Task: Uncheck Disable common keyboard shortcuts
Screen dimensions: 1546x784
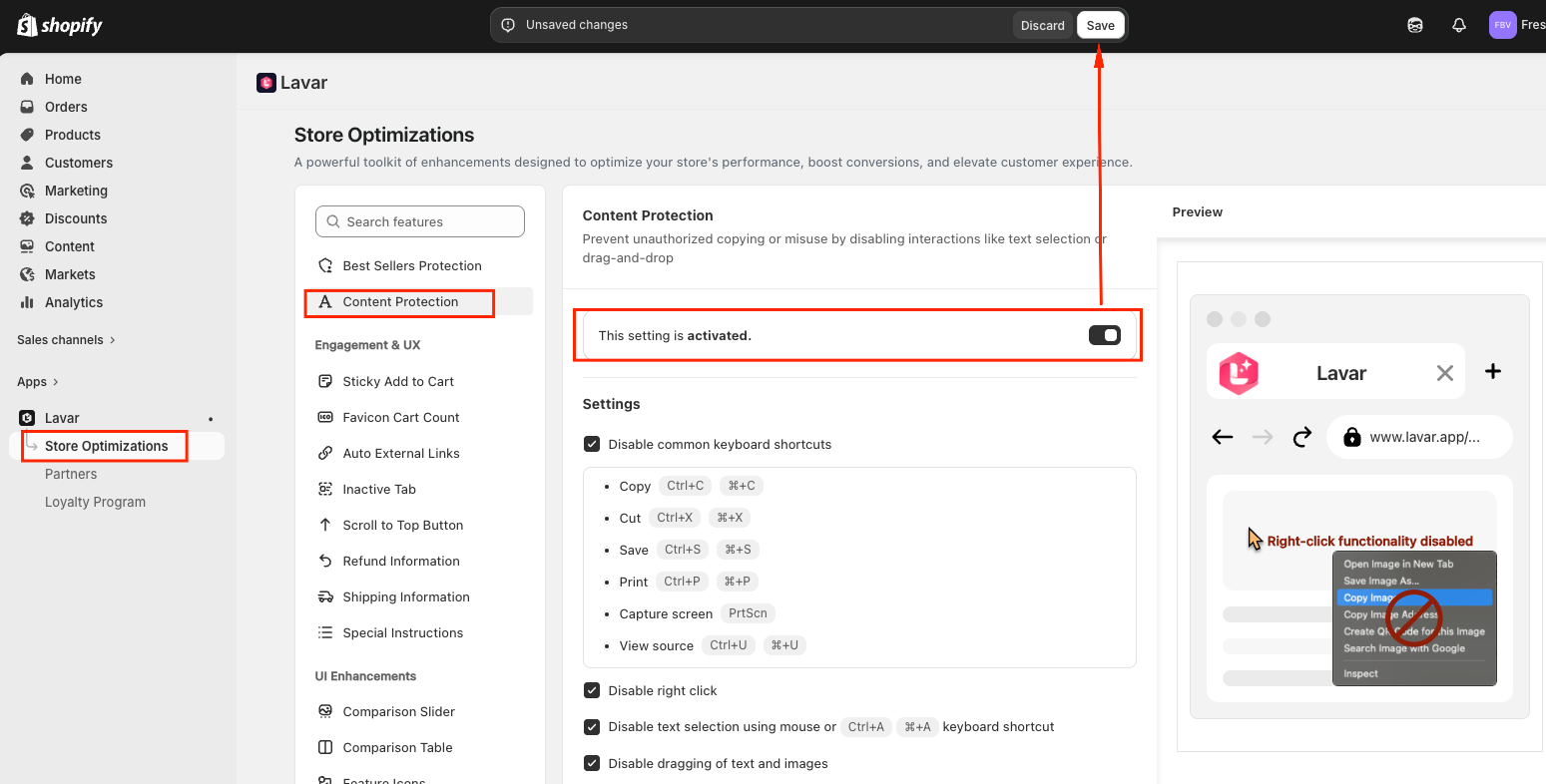Action: point(592,444)
